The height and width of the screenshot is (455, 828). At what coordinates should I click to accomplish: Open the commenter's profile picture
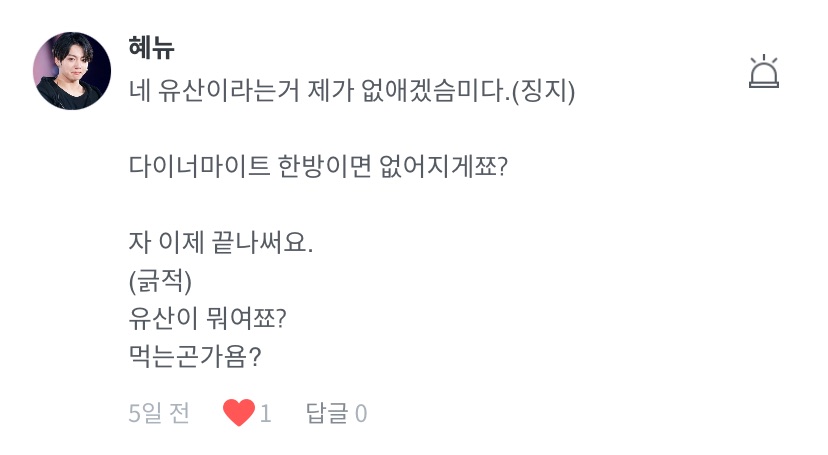[x=72, y=71]
